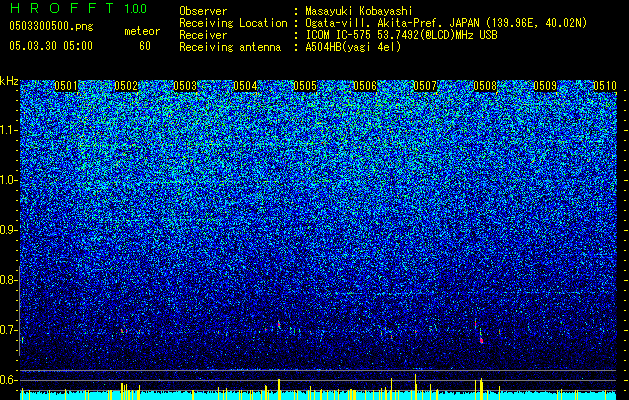Click the HROFFT 1.0.0 title text
The image size is (629, 400).
[x=78, y=8]
